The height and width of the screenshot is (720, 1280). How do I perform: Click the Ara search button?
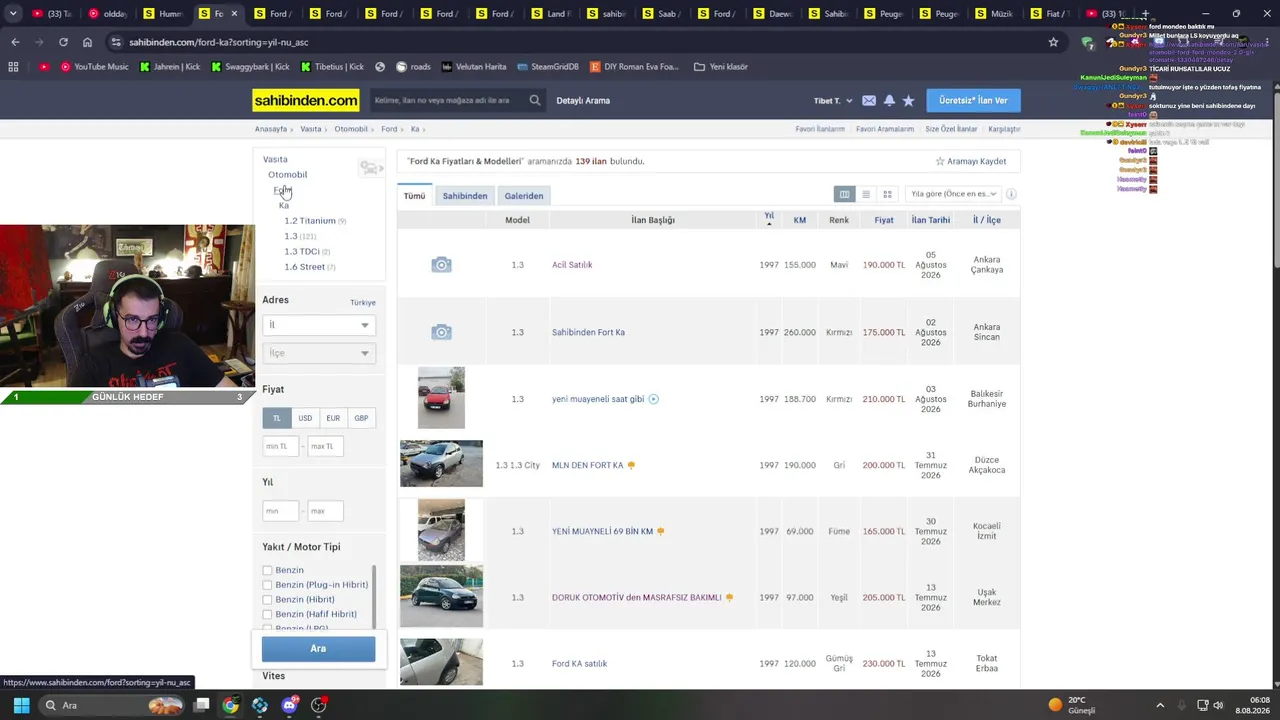318,649
